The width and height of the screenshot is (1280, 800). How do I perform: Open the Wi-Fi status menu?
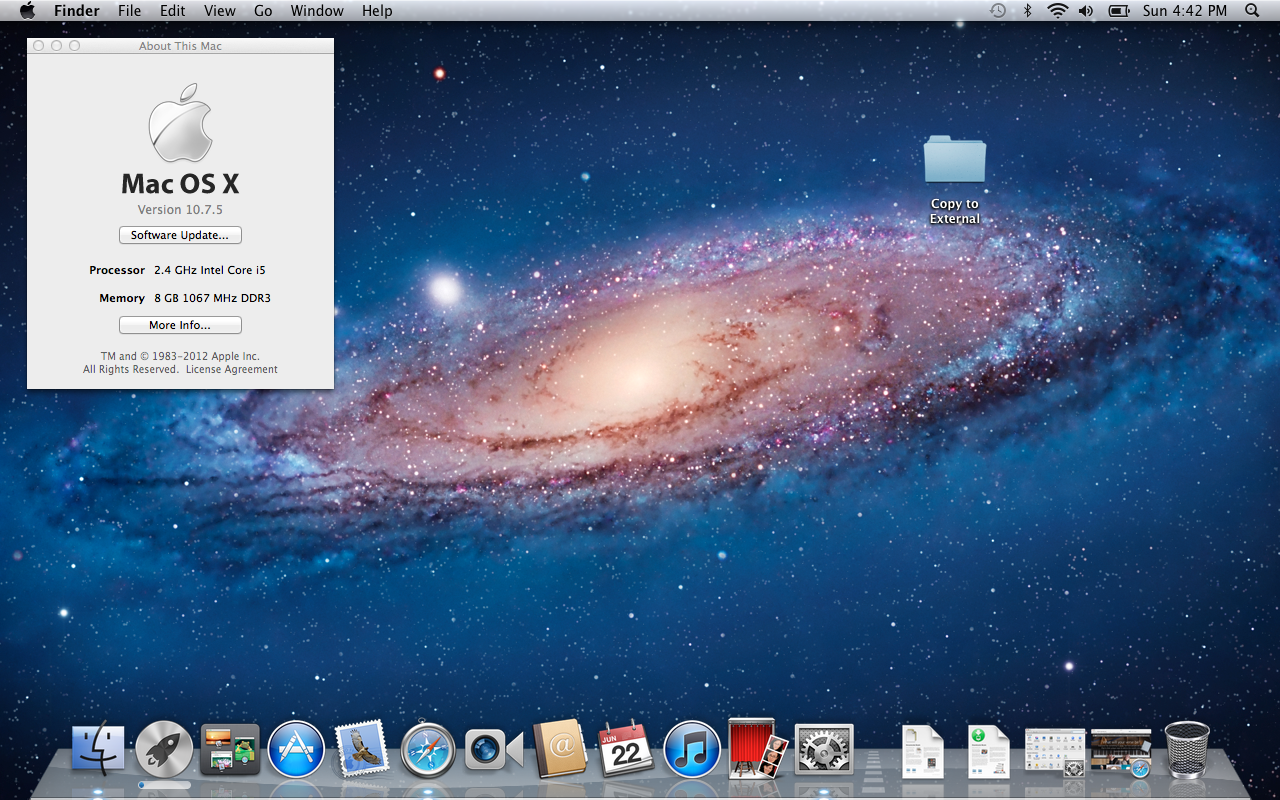[1057, 11]
